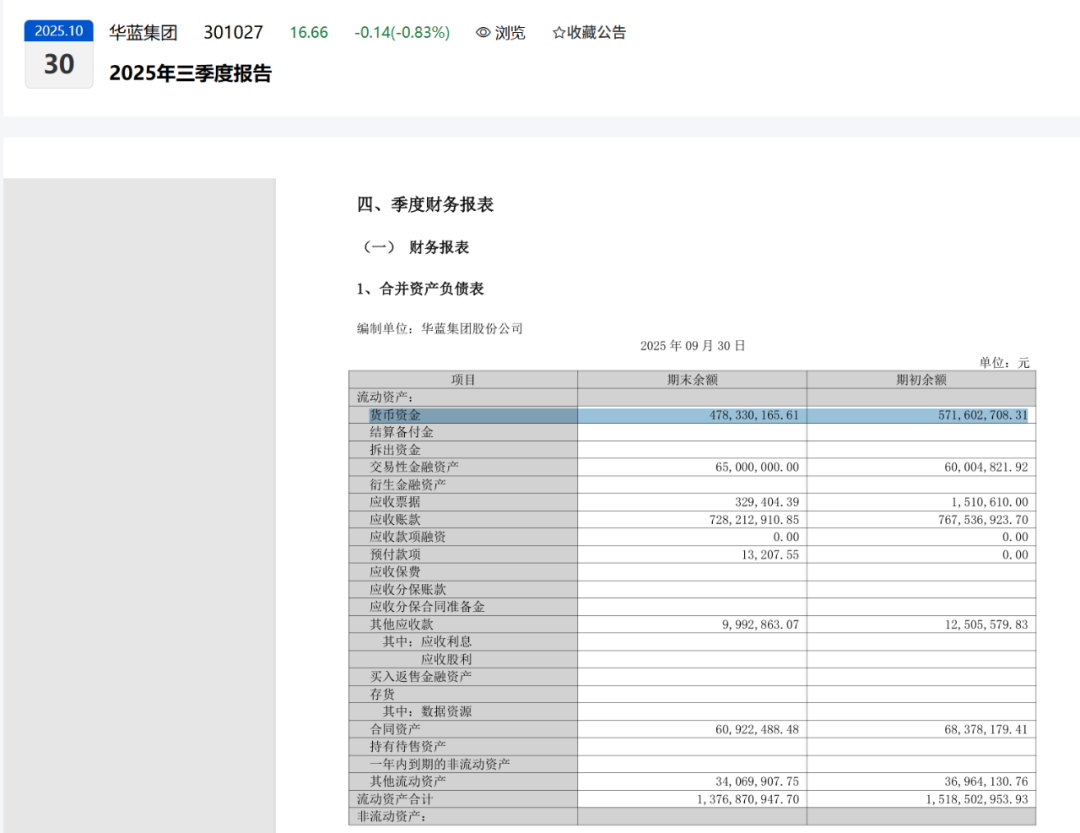Click the 其他应收款 row label
This screenshot has height=833, width=1080.
[402, 624]
